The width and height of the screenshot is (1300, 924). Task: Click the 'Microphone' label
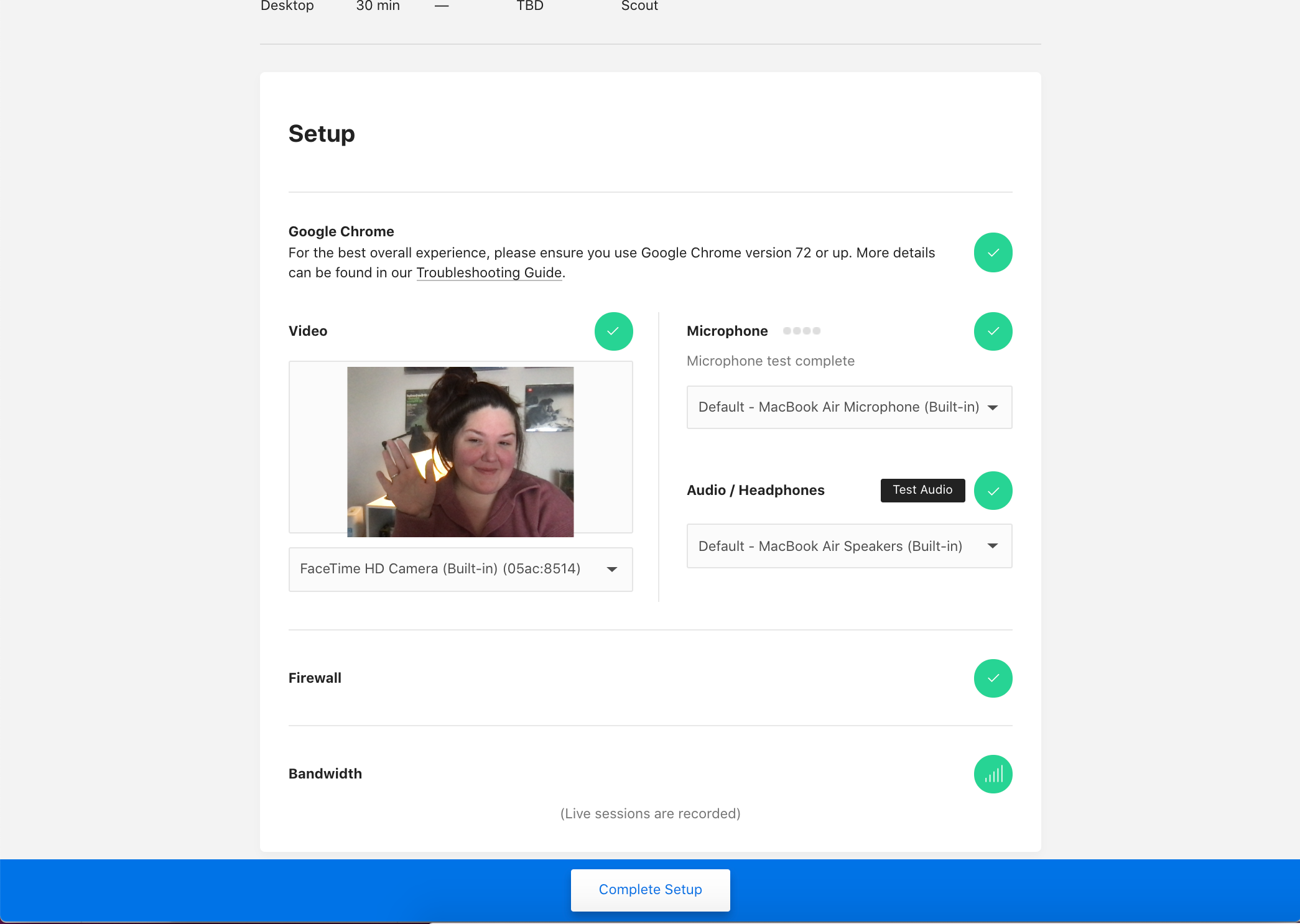(x=727, y=331)
